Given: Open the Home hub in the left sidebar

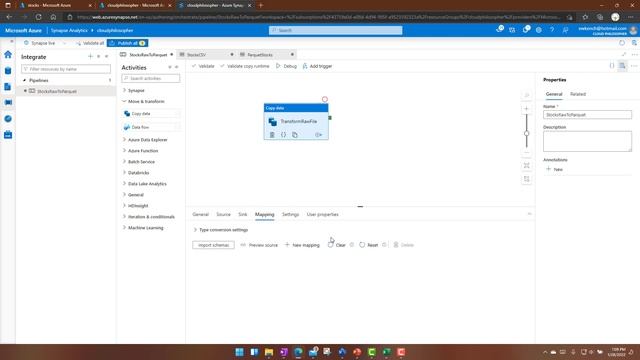Looking at the screenshot, I should coord(8,55).
